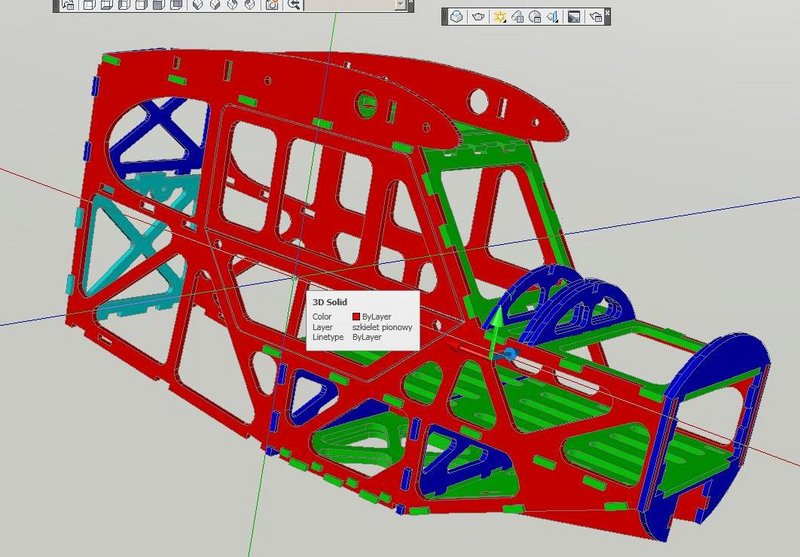
Task: Click the '3D Solid' tooltip heading
Action: [330, 302]
